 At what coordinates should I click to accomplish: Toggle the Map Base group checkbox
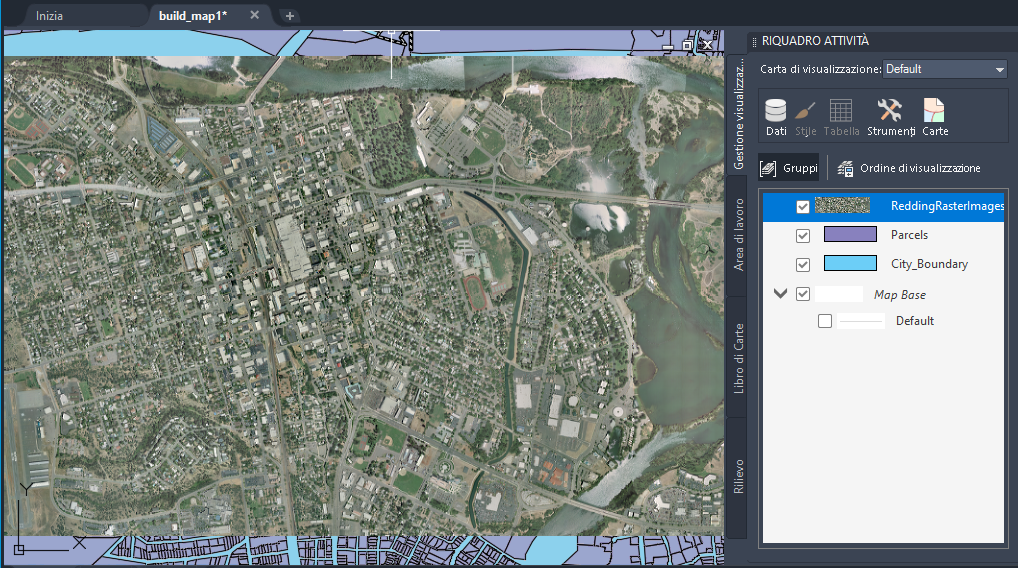click(x=802, y=294)
